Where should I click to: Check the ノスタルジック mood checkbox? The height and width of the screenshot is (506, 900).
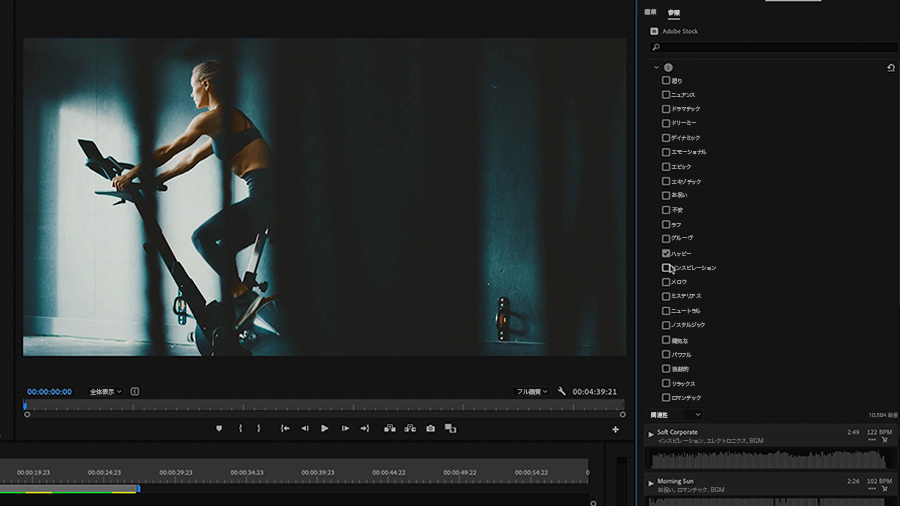(x=666, y=325)
